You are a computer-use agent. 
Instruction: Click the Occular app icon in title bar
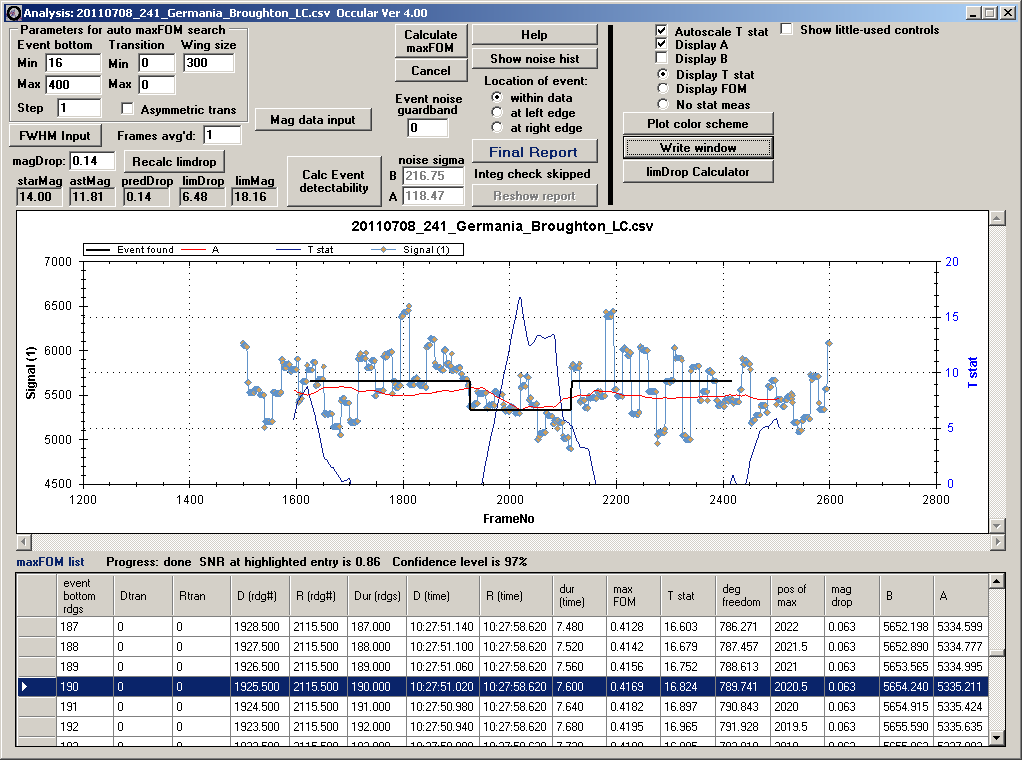[x=12, y=12]
